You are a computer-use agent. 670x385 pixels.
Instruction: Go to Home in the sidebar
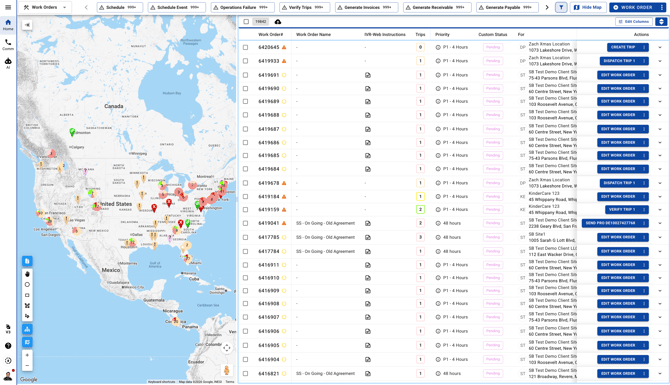(x=8, y=25)
